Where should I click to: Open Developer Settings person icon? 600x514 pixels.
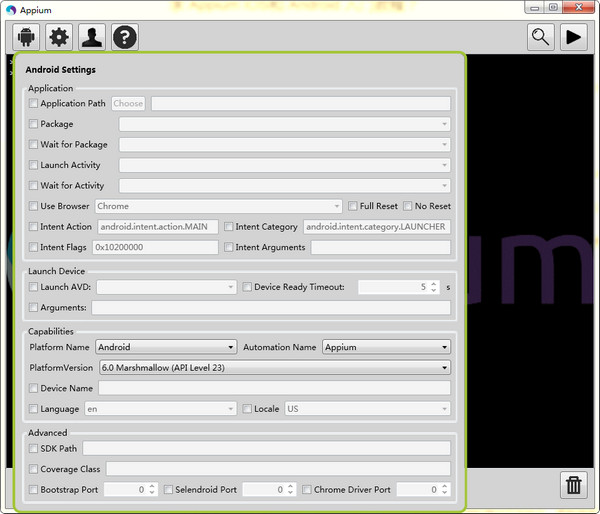92,38
